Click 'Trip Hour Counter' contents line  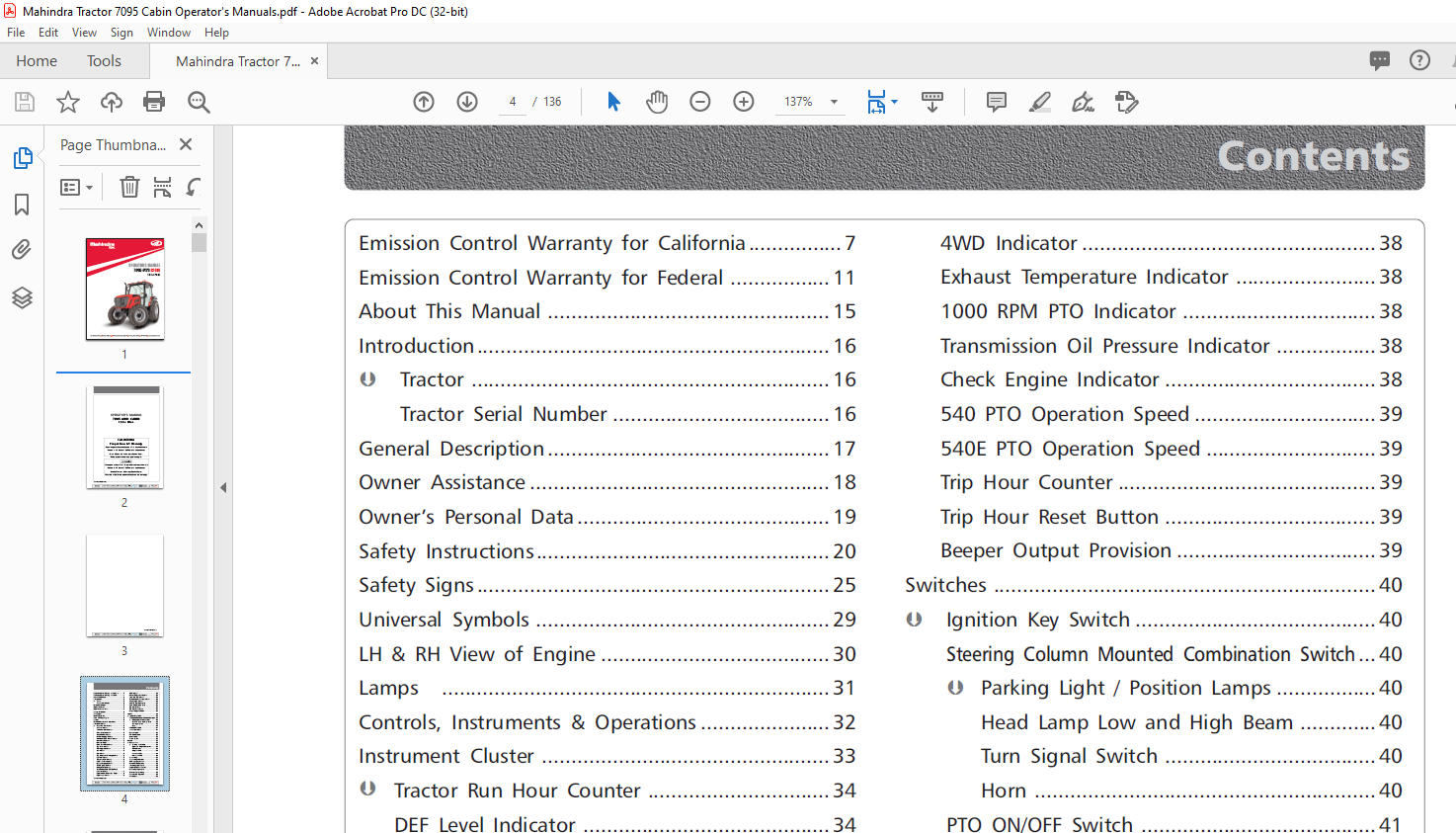[1172, 482]
